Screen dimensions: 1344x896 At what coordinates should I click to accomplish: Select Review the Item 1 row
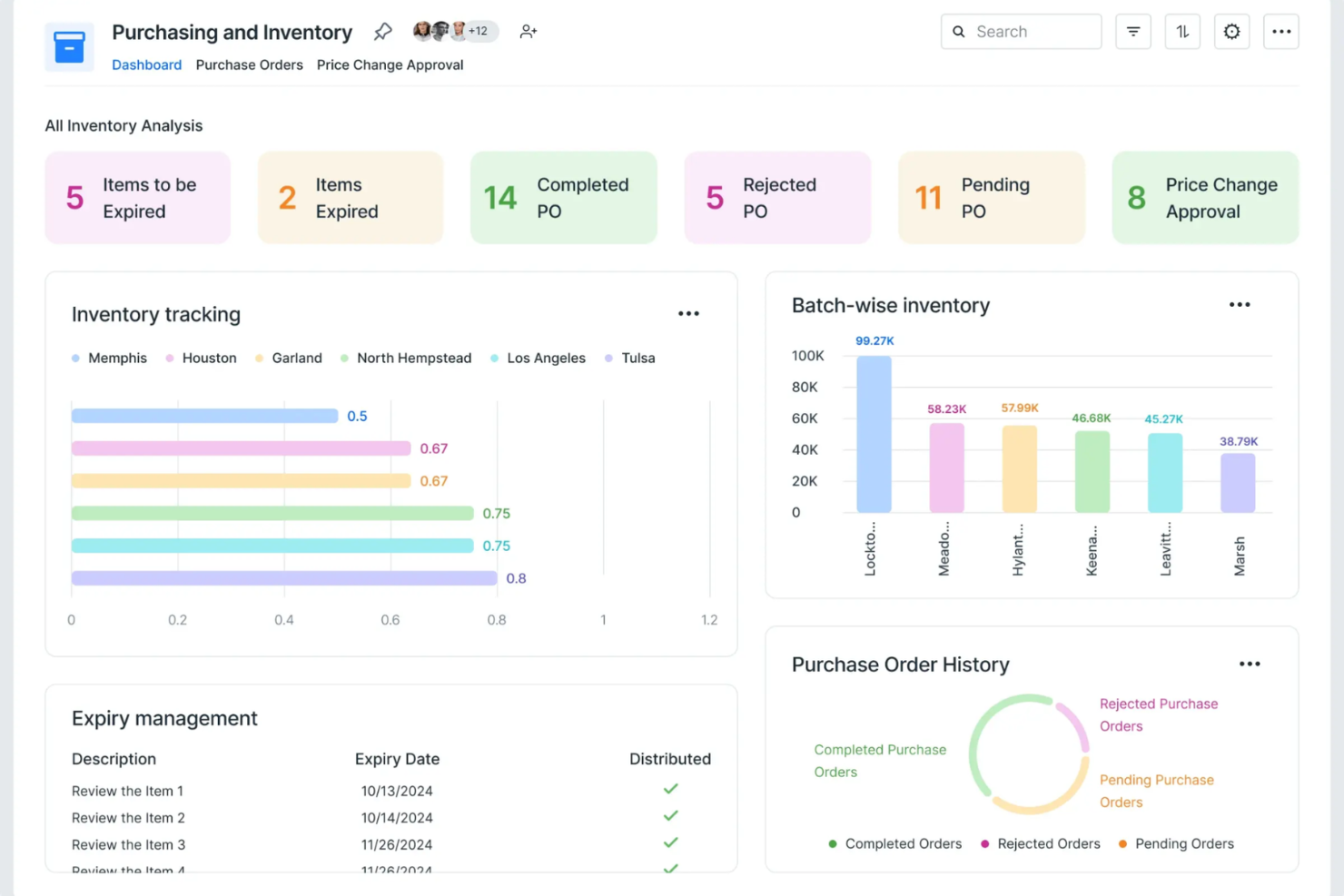(391, 791)
